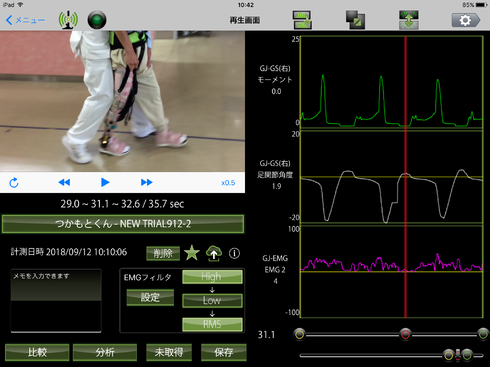The height and width of the screenshot is (367, 490).
Task: Click the 計測日時 2018/09/12 10:10:06 text
Action: [69, 252]
